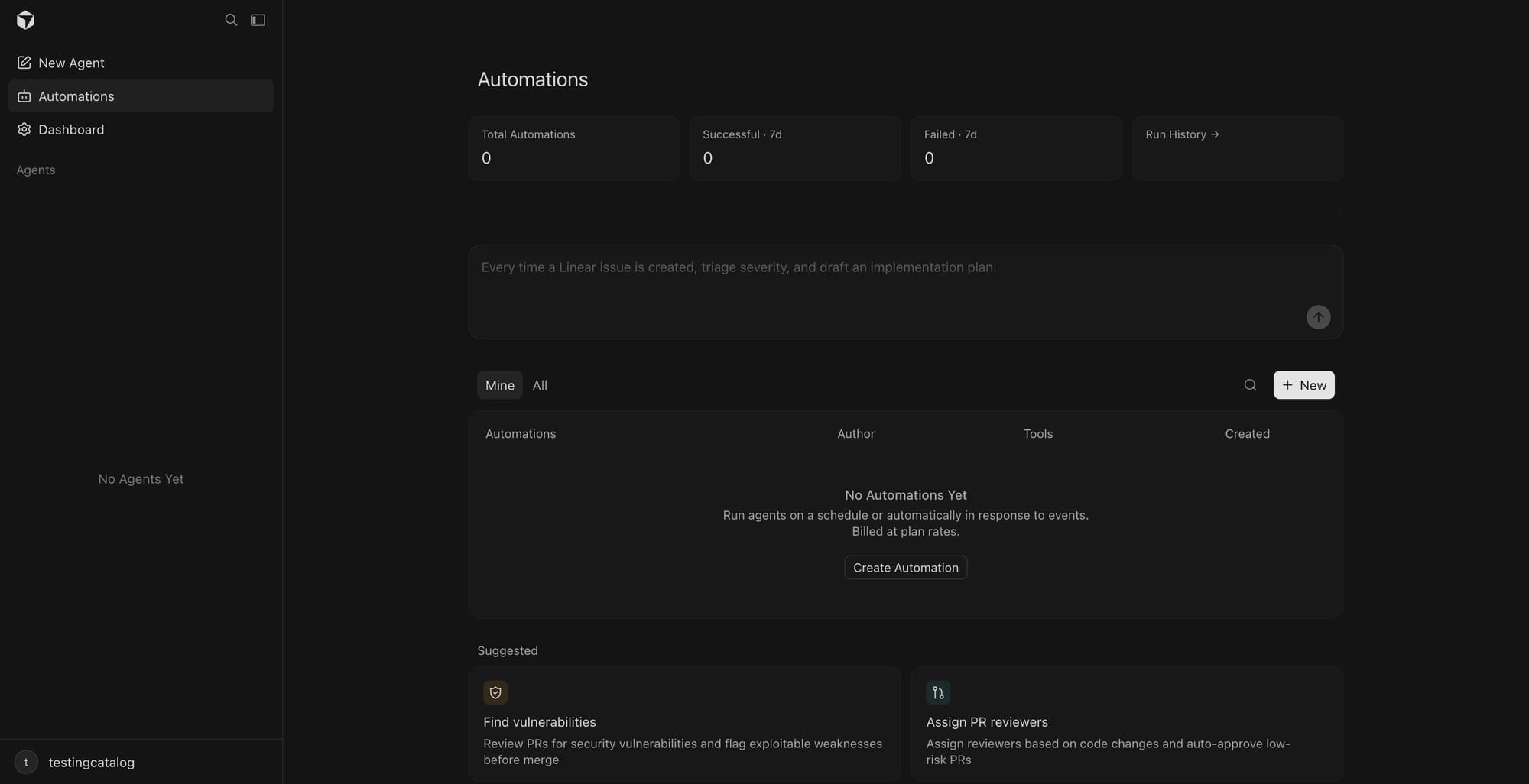Open testingcatalog account menu
This screenshot has width=1529, height=784.
(141, 762)
